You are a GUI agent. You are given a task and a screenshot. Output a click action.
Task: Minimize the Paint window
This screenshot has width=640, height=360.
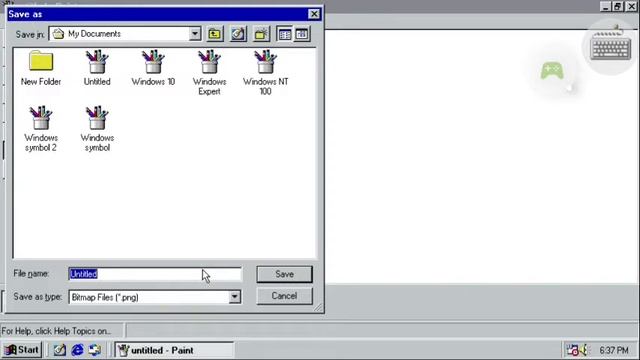[606, 7]
